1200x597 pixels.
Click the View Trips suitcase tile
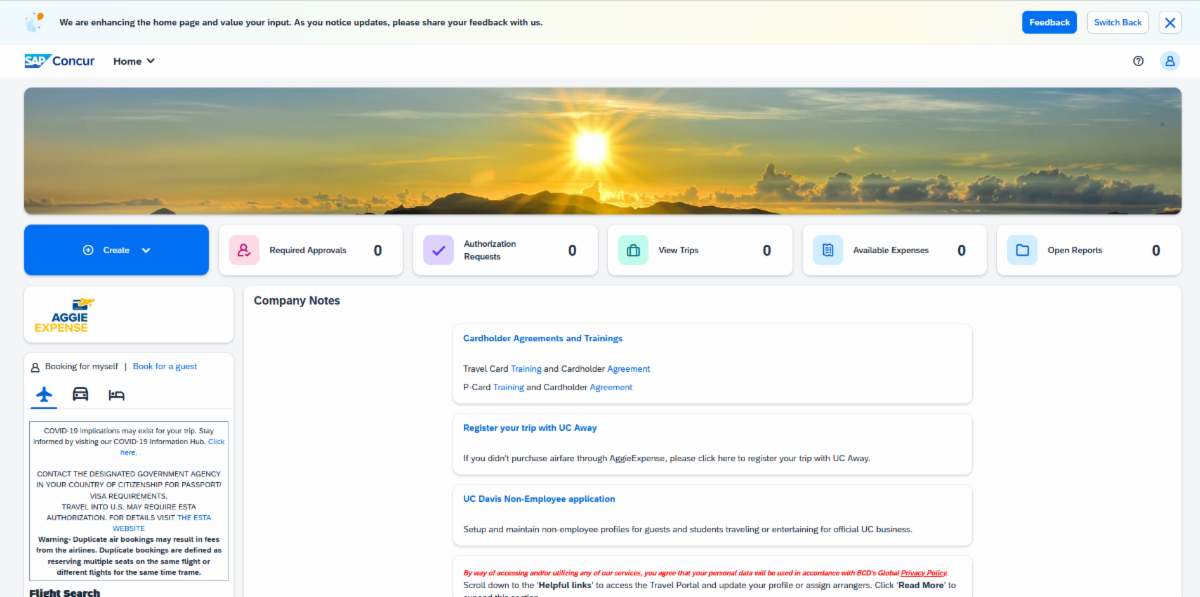699,250
